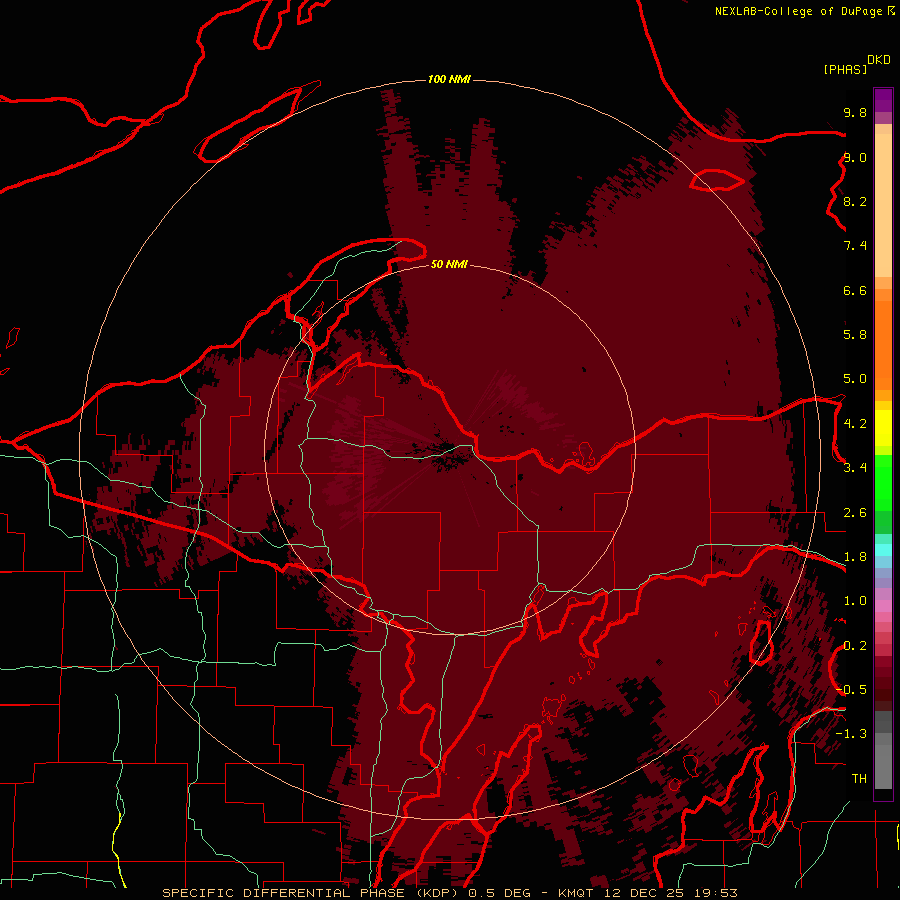
Task: Click the TH label on color scale
Action: pyautogui.click(x=859, y=779)
